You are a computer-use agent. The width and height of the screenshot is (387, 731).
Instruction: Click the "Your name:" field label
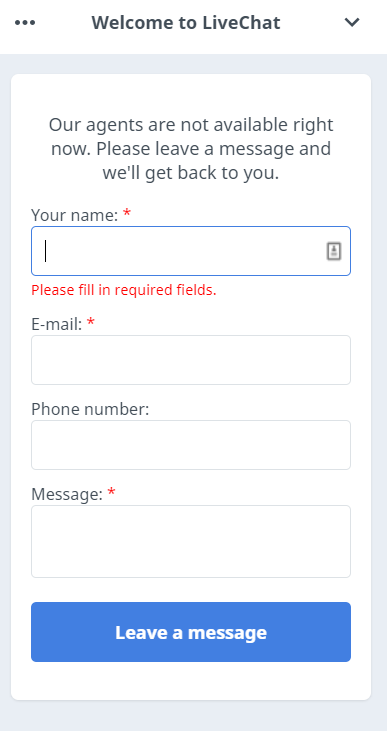[x=75, y=215]
